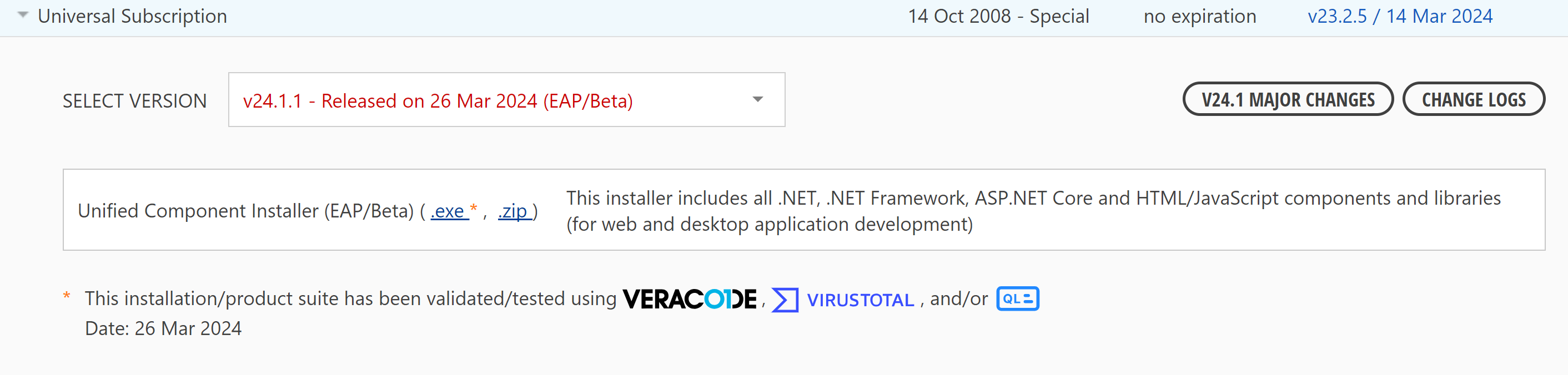The width and height of the screenshot is (1568, 375).
Task: Click the Universal Subscription title text
Action: pos(132,17)
